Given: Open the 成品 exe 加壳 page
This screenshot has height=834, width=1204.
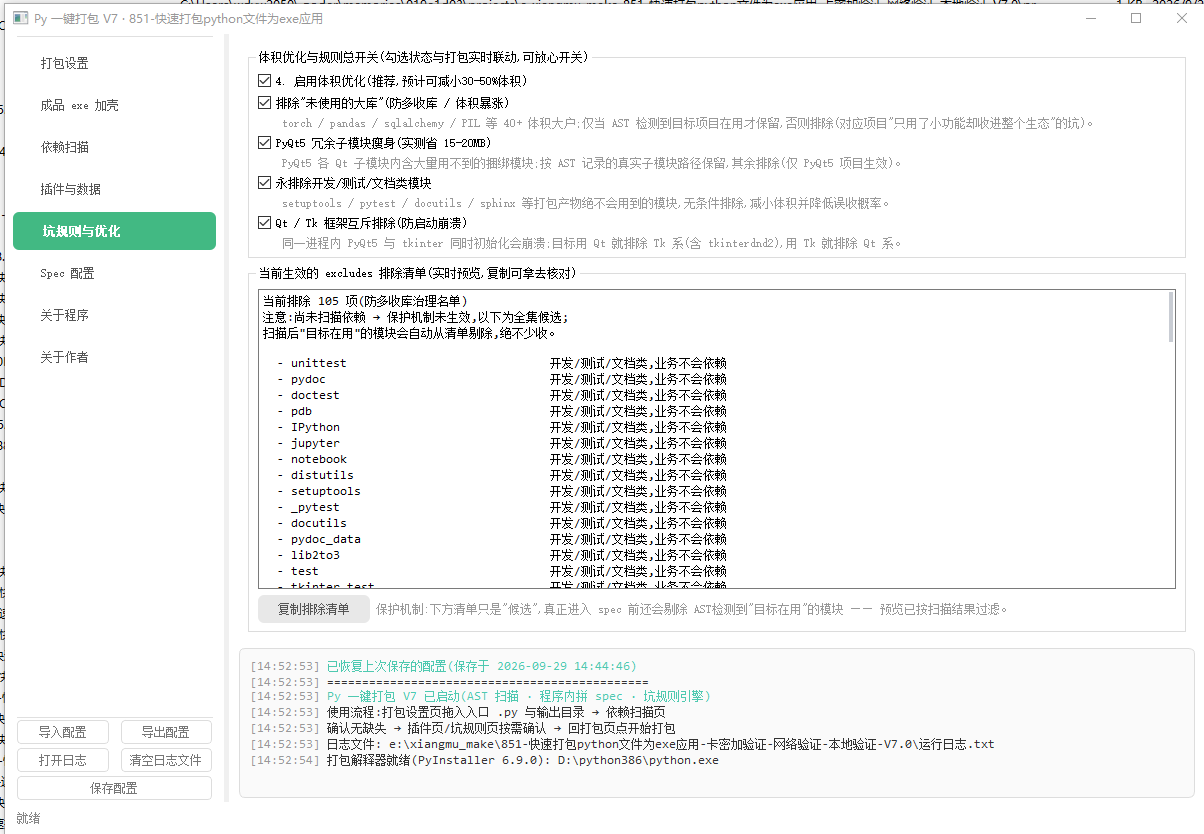Looking at the screenshot, I should click(114, 105).
